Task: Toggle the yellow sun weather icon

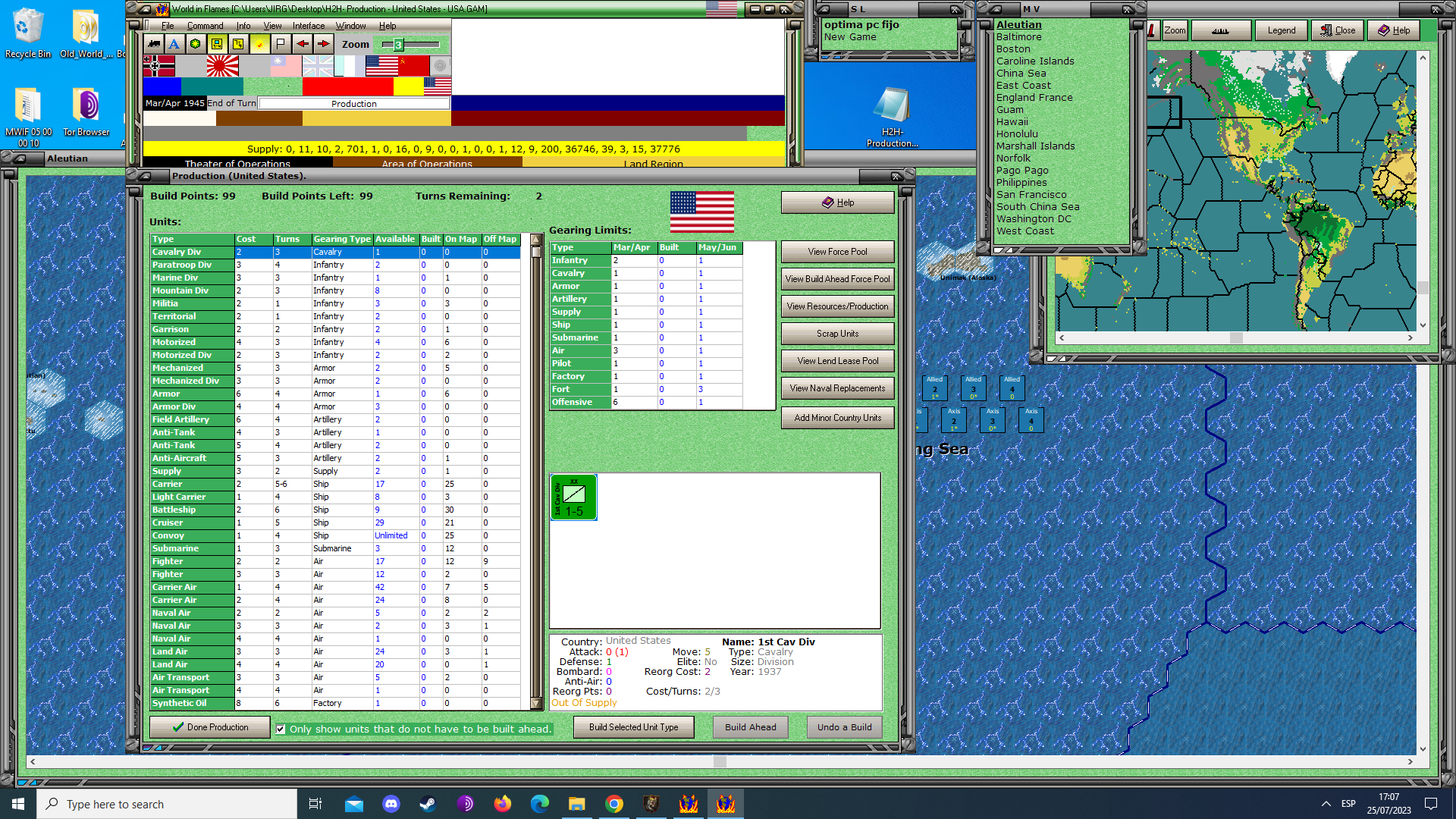Action: [259, 44]
